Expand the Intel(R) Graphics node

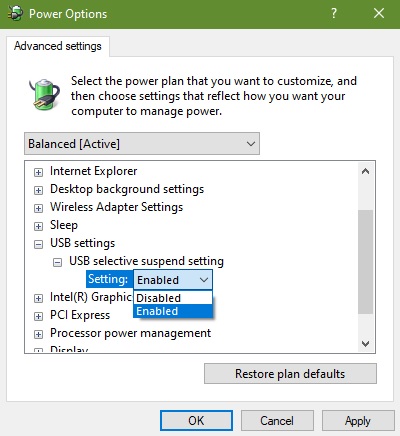coord(38,298)
